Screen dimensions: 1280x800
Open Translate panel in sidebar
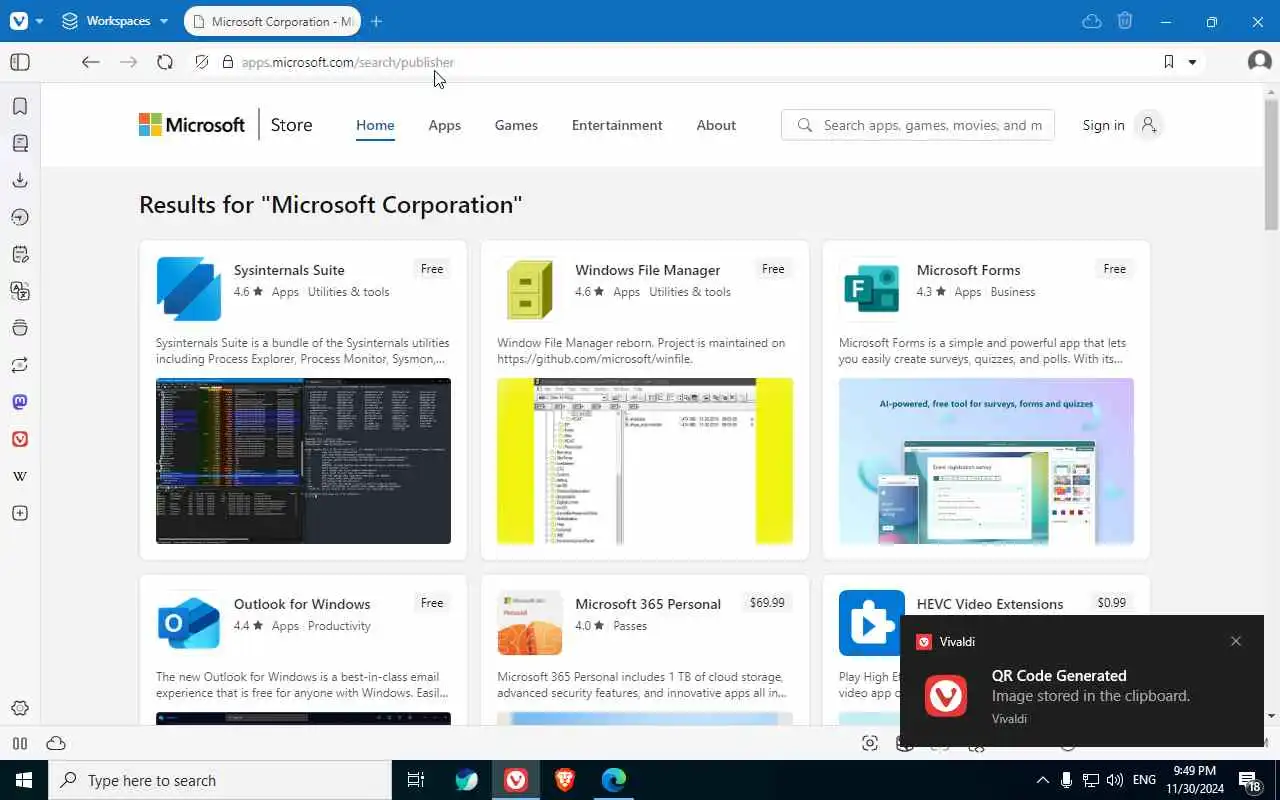click(20, 291)
